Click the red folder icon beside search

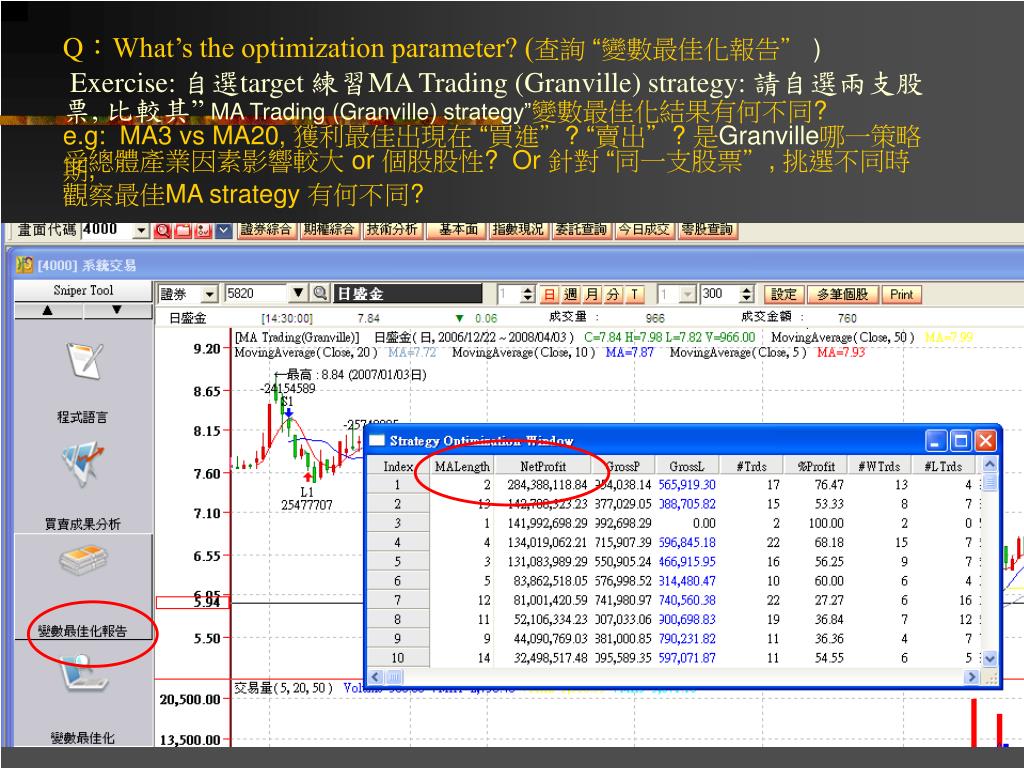(x=183, y=231)
